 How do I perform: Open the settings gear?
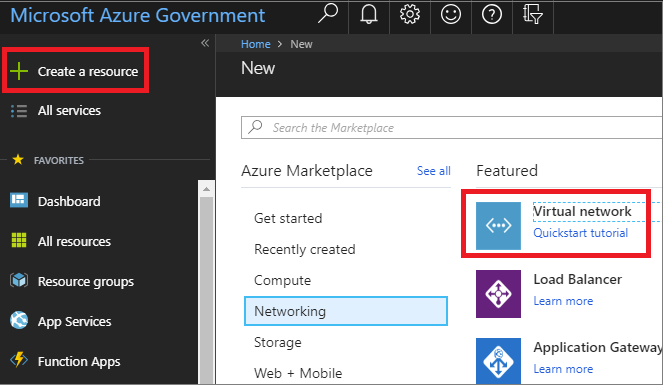[x=410, y=15]
